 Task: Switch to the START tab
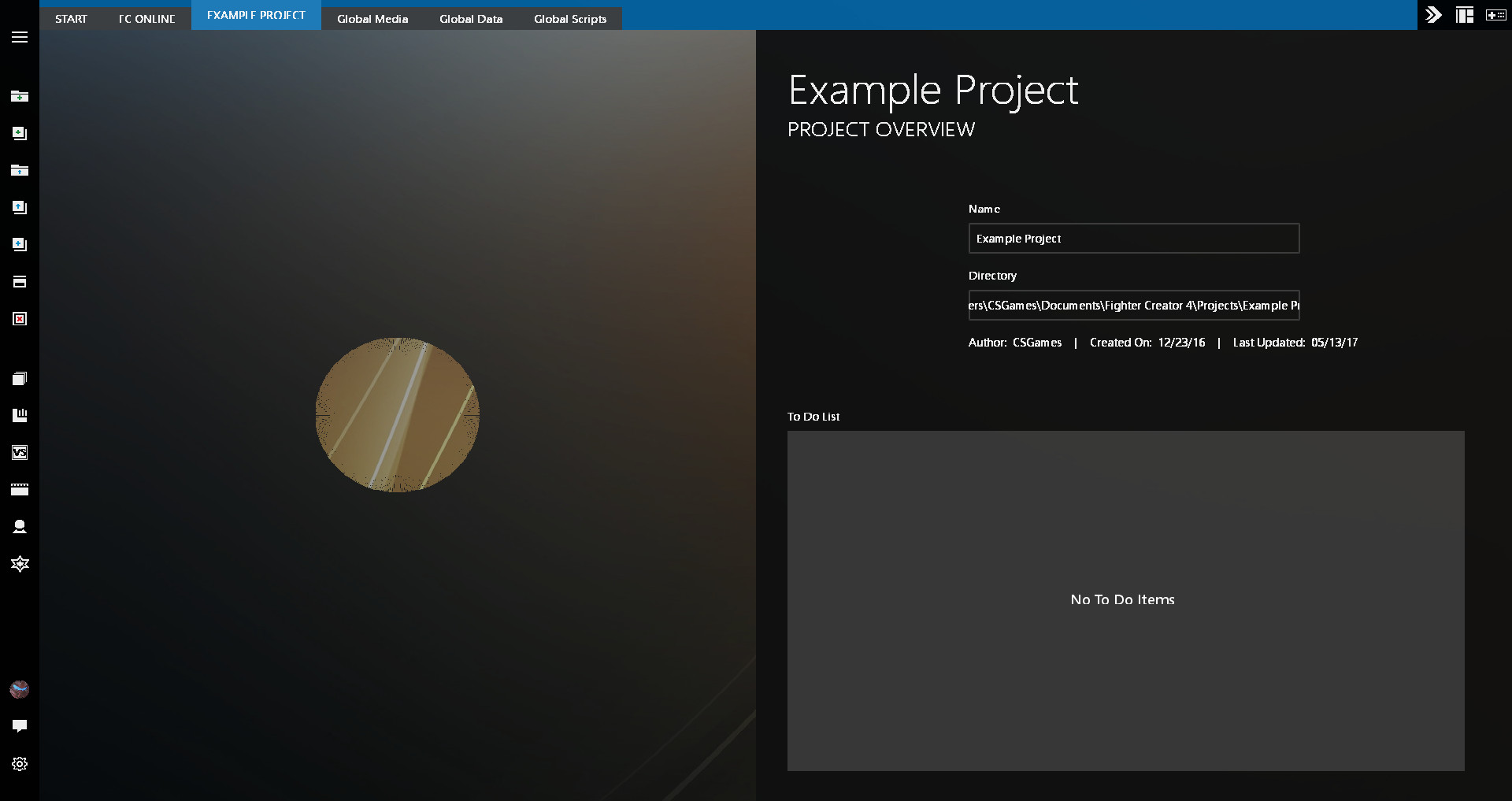[71, 19]
